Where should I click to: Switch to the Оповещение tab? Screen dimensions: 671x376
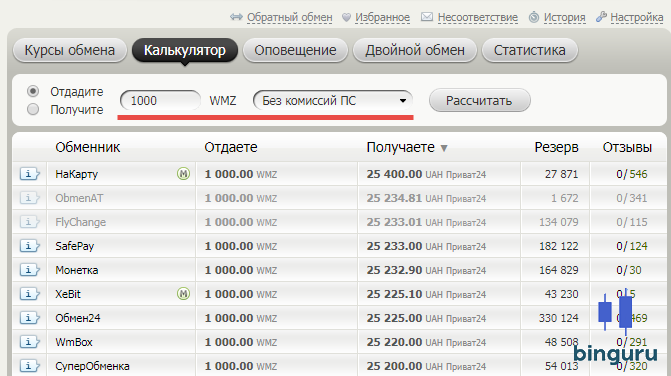[295, 50]
